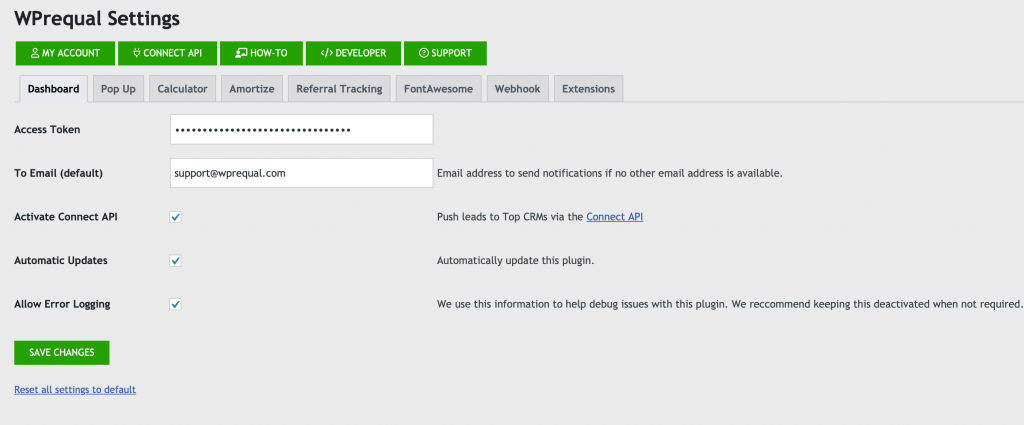1024x425 pixels.
Task: Switch to the FontAwesome tab
Action: pyautogui.click(x=438, y=89)
